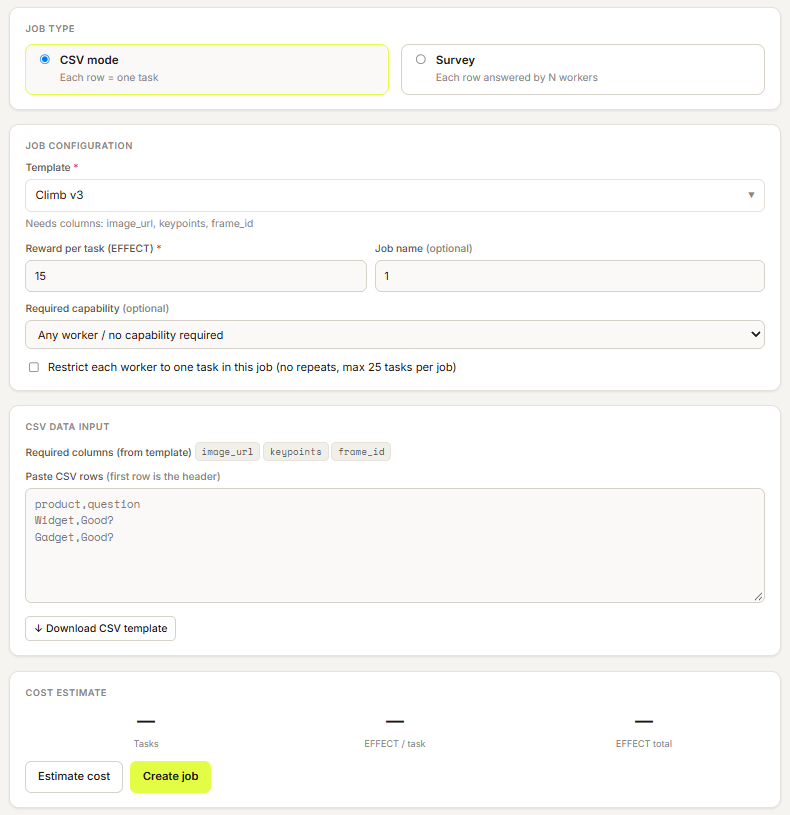
Task: Click the Estimate cost button
Action: tap(74, 777)
